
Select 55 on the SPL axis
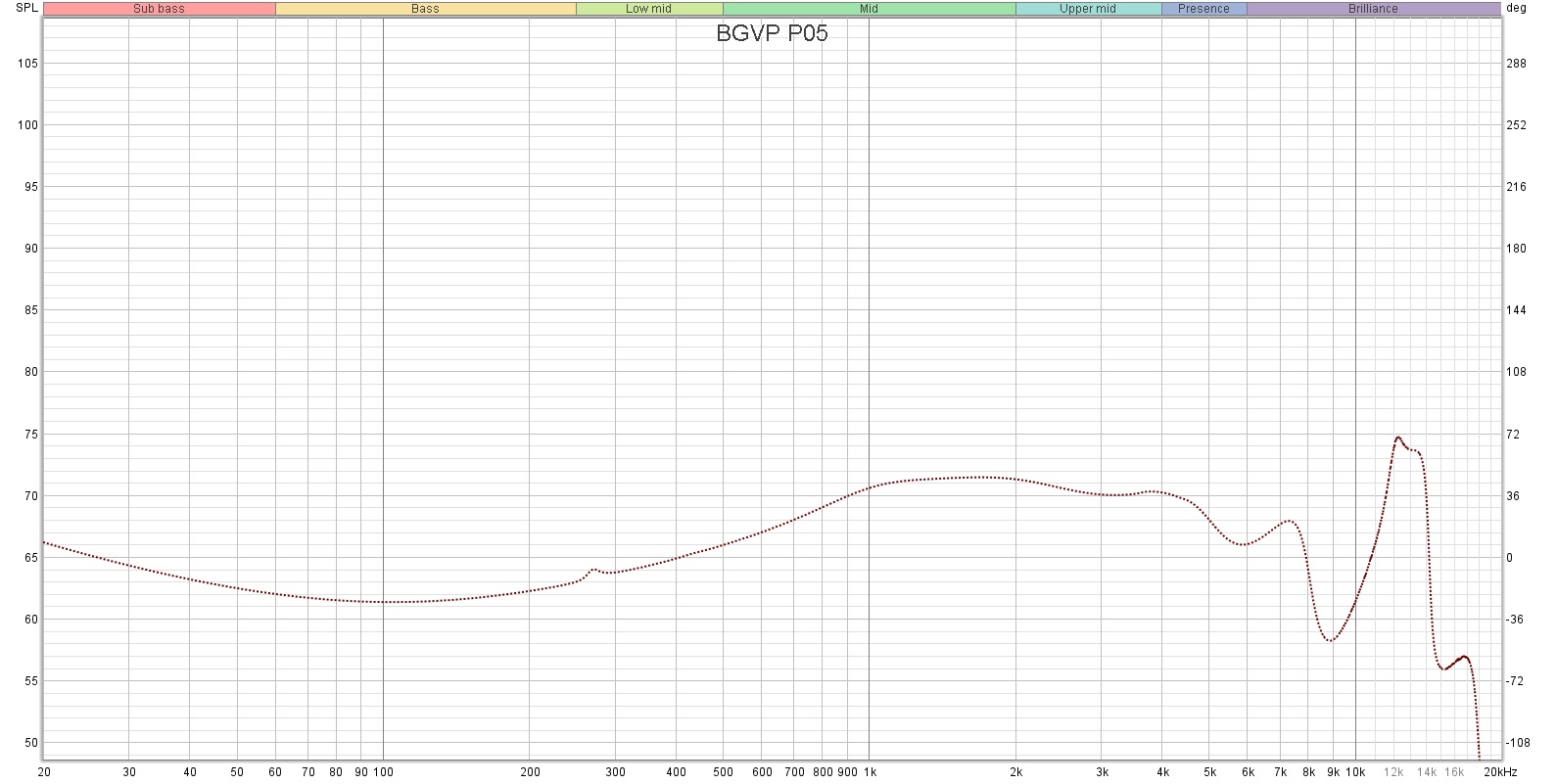coord(31,681)
